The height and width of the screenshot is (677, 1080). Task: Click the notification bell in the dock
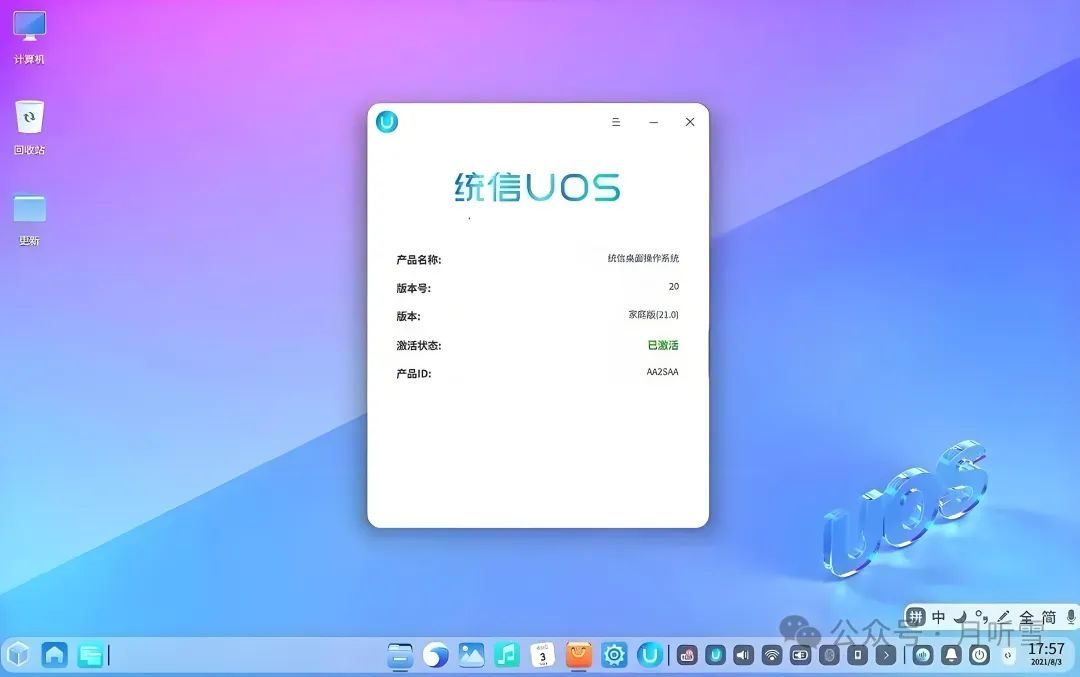(x=952, y=656)
